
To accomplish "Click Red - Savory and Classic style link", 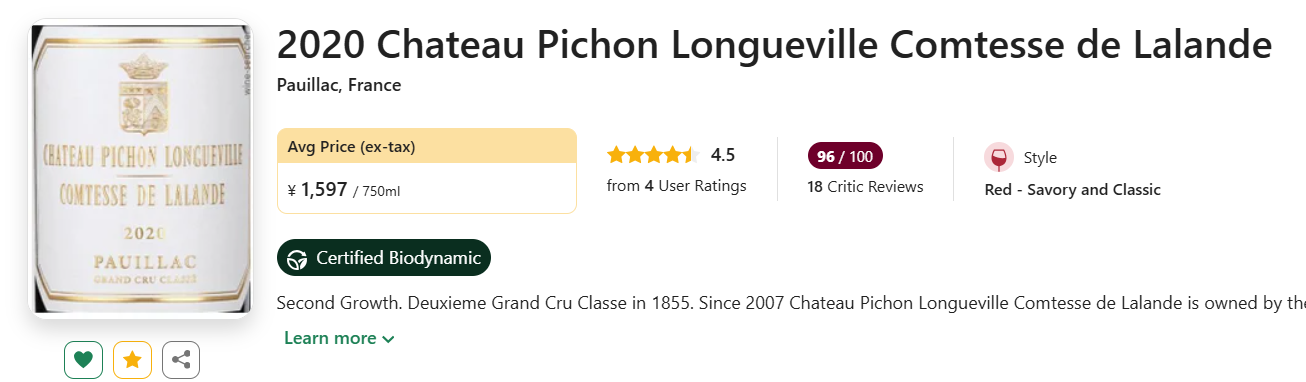I will tap(1073, 189).
